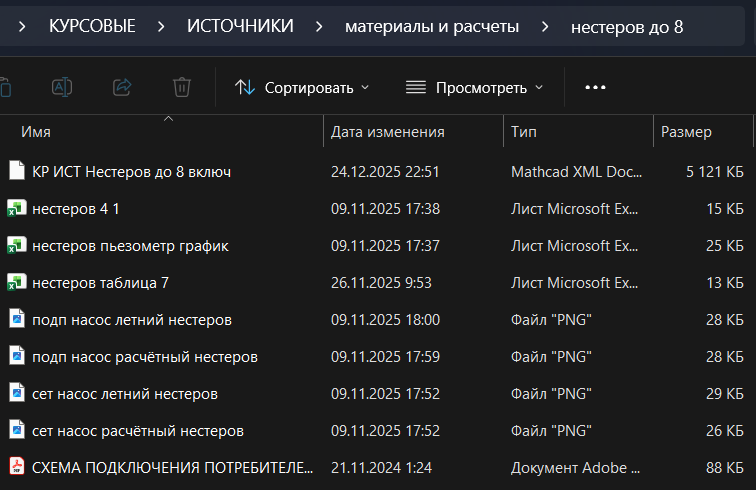Expand the chevron after материалы и расчеты

544,27
